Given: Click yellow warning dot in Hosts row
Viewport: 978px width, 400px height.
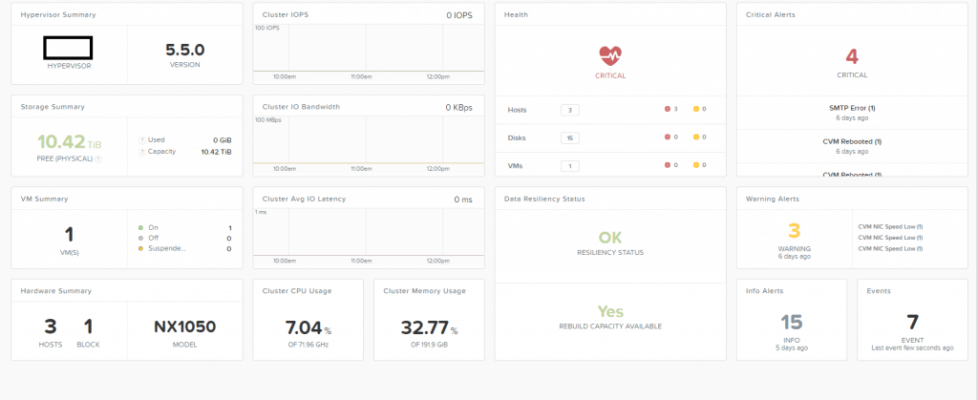Looking at the screenshot, I should click(x=695, y=109).
